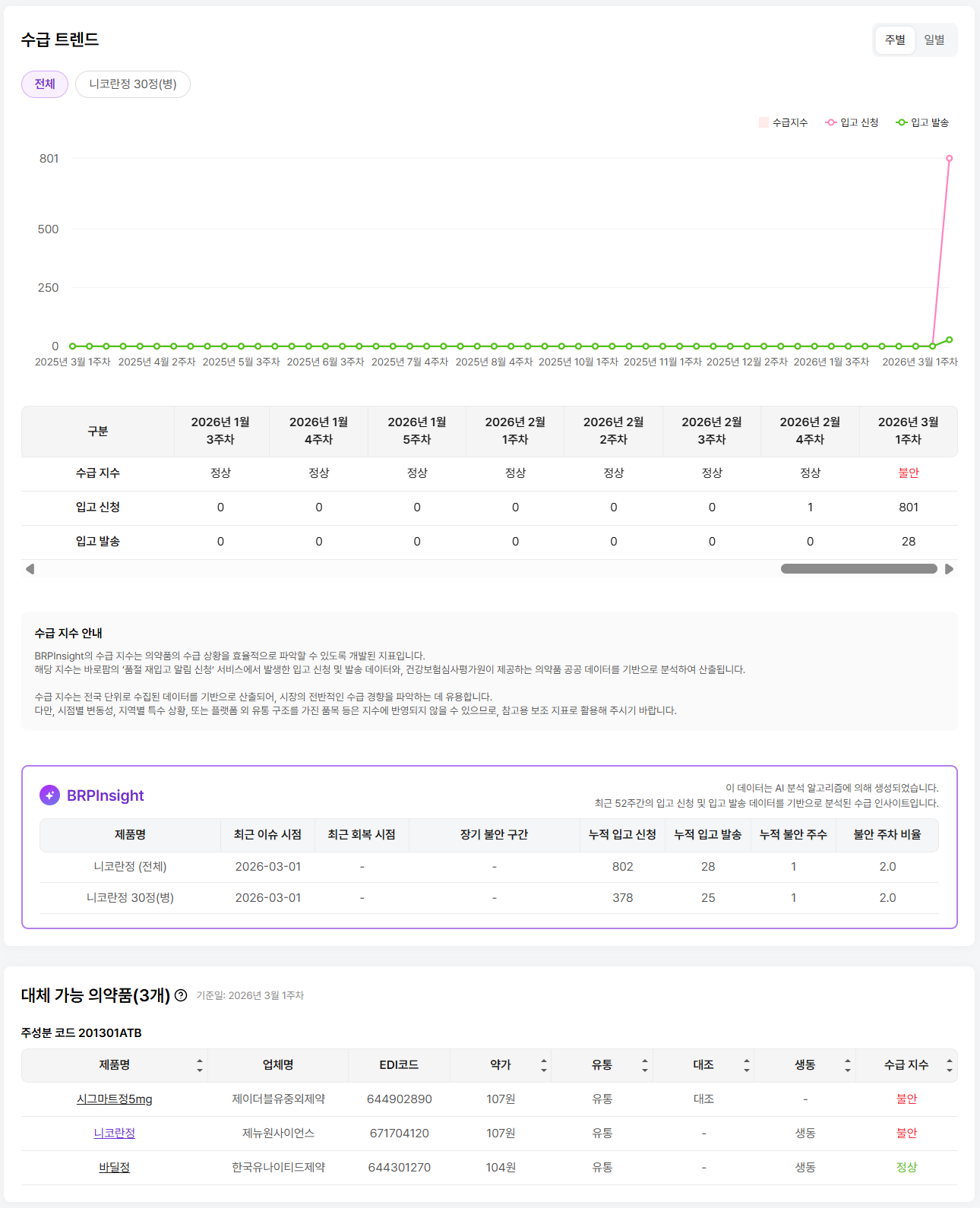This screenshot has height=1208, width=980.
Task: Switch to 일별 view tab
Action: tap(934, 40)
